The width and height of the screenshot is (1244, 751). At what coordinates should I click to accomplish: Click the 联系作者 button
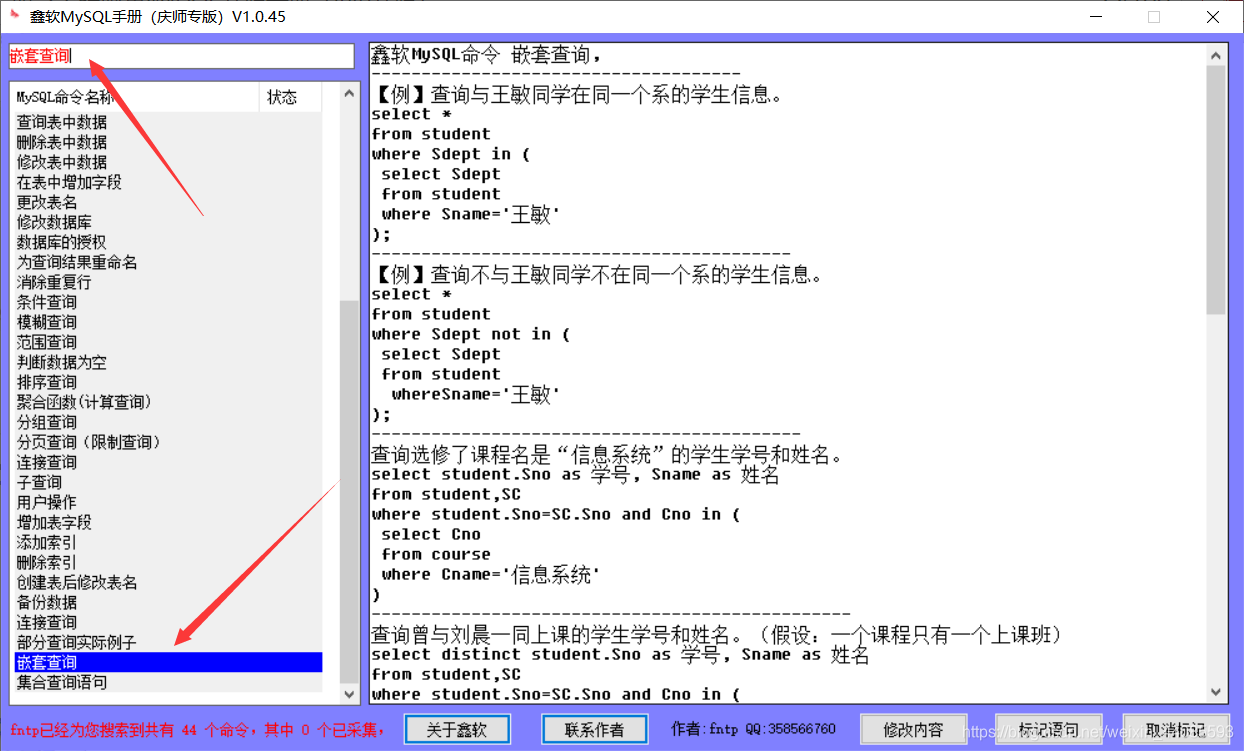coord(595,730)
